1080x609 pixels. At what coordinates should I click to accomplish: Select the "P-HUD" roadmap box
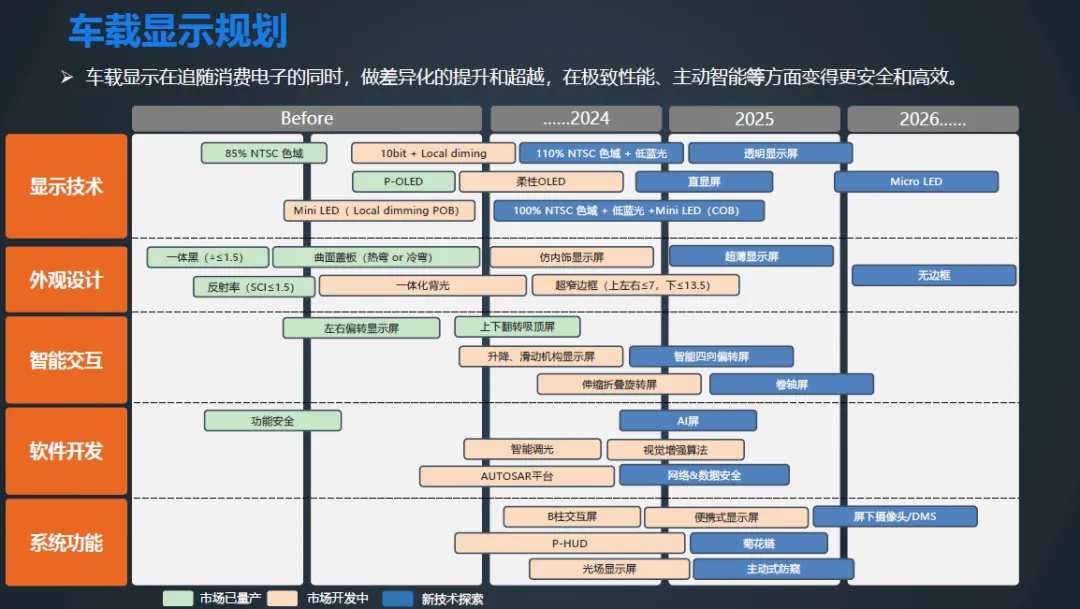point(570,543)
